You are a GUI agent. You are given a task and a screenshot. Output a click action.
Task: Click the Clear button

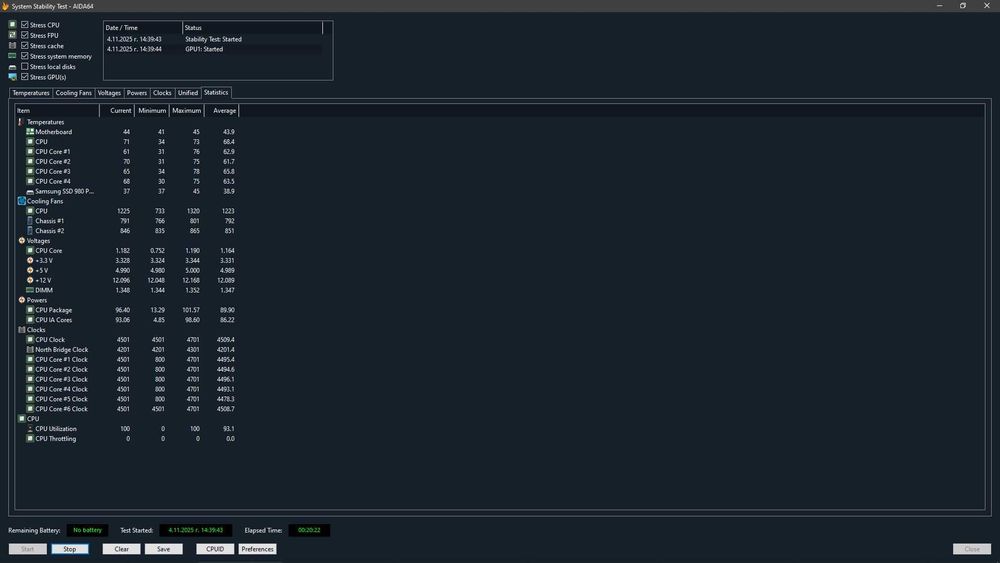coord(121,549)
